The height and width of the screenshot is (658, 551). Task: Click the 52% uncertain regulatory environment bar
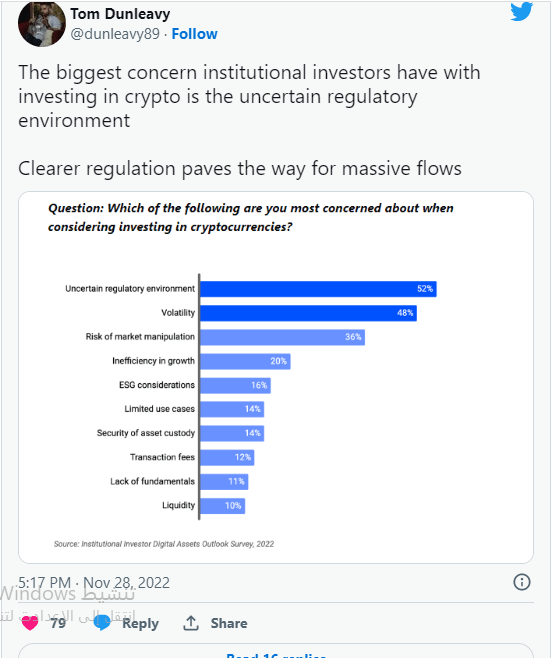pyautogui.click(x=318, y=289)
